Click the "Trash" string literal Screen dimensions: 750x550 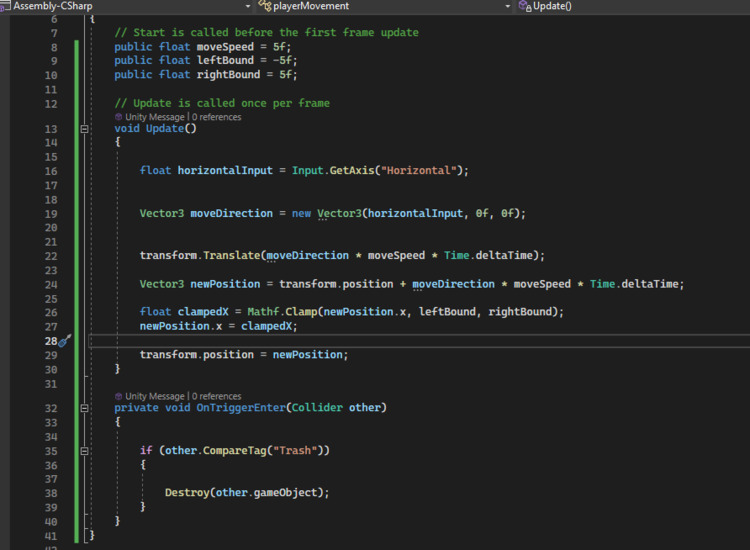coord(295,451)
